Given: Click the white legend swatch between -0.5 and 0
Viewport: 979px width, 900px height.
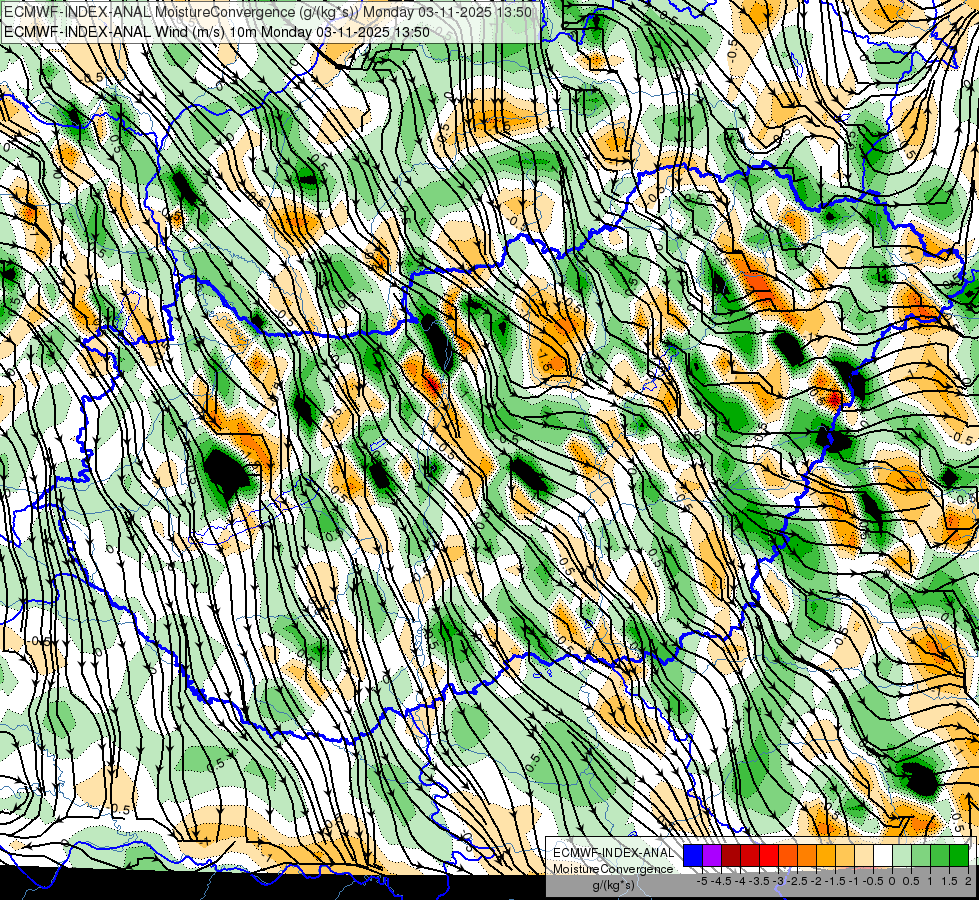Looking at the screenshot, I should point(883,856).
